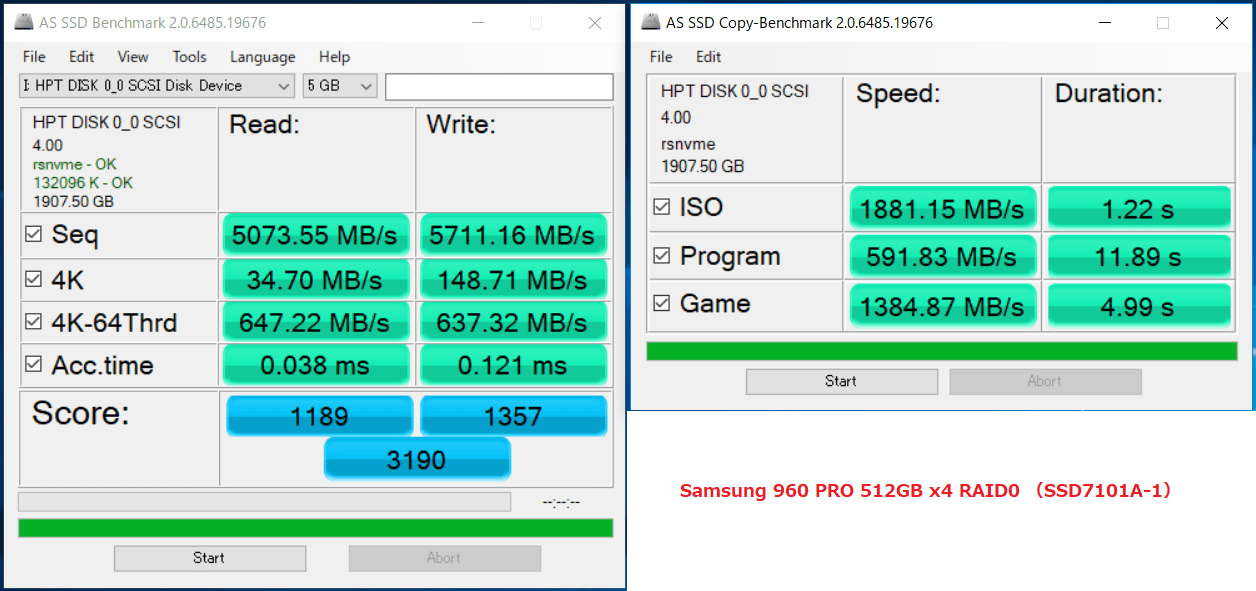The image size is (1256, 591).
Task: Click the empty text field beside the size dropdown
Action: pyautogui.click(x=499, y=87)
